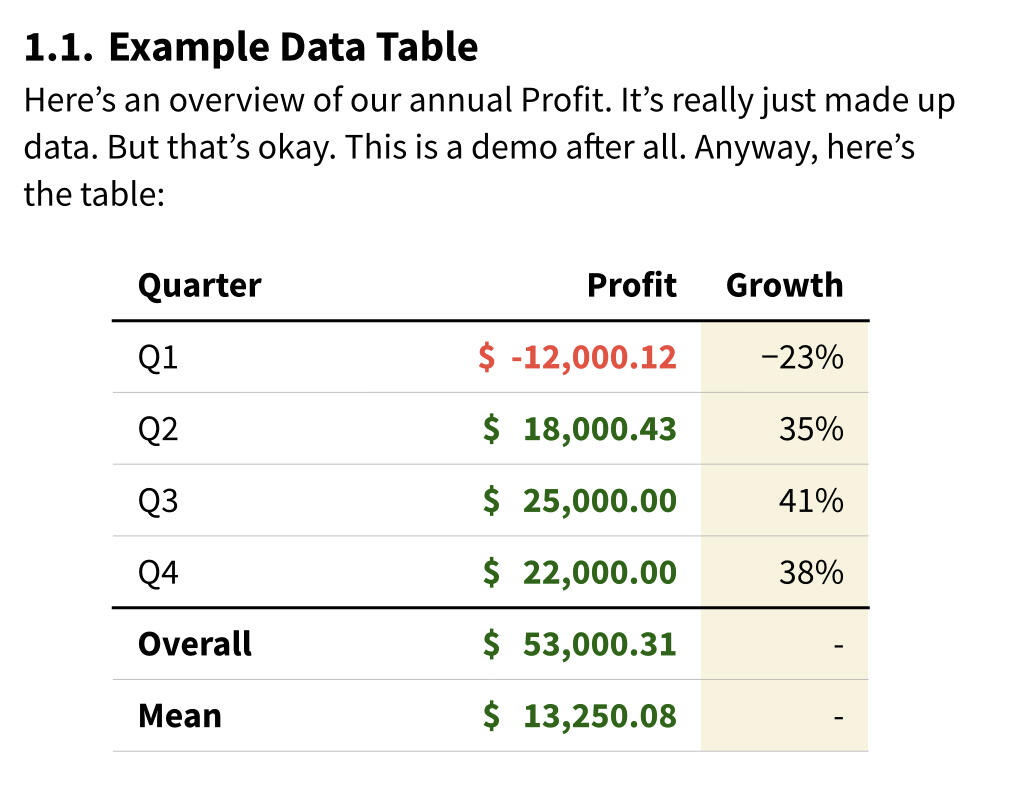
Task: Click the 18,000.43 profit cell
Action: (x=598, y=429)
